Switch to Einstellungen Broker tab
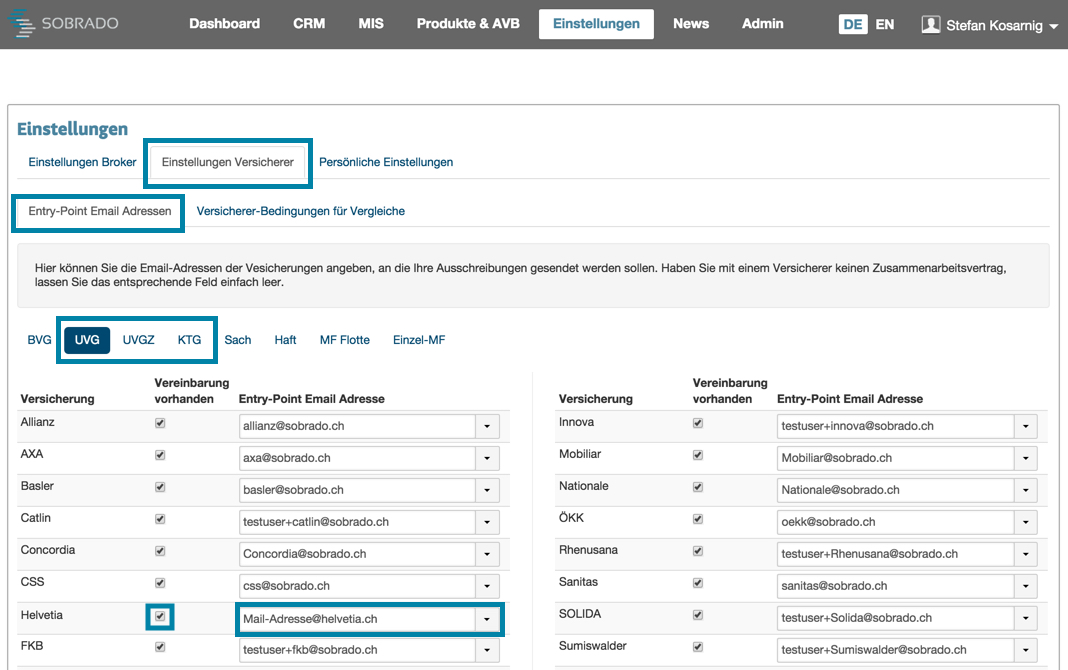Screen dimensions: 1068x670 (82, 162)
